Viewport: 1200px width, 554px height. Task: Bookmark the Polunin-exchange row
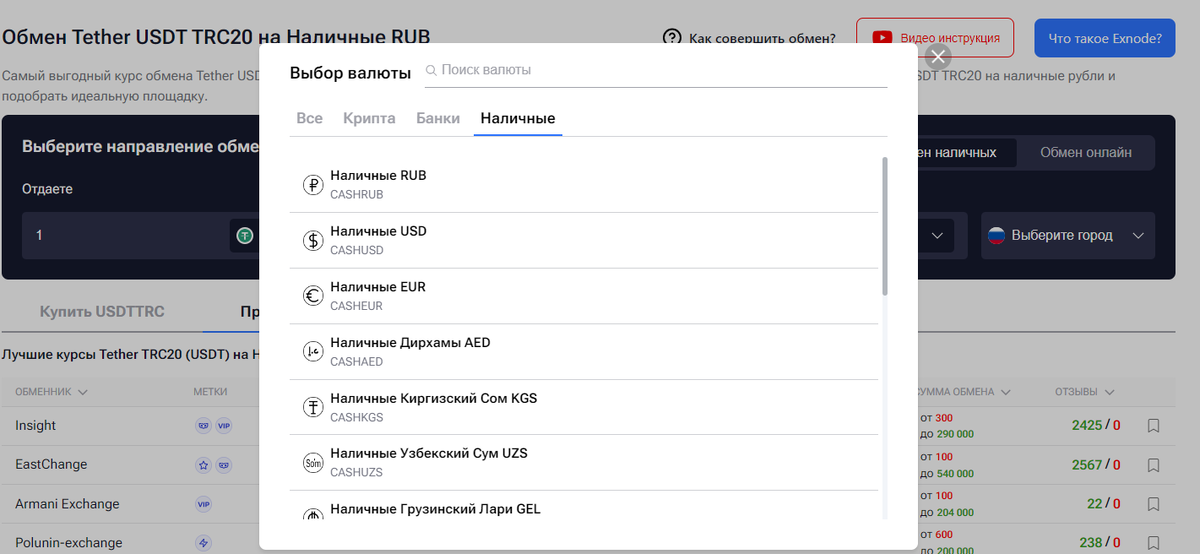(x=1153, y=543)
